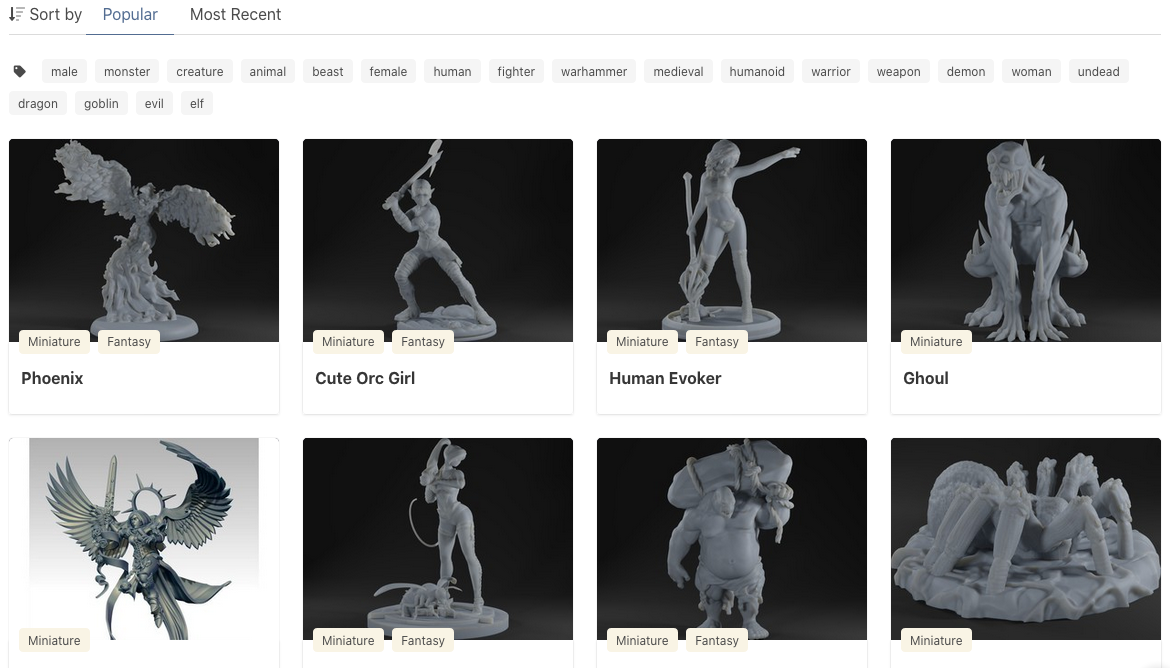View the whip woman miniature thumbnail

coord(438,539)
